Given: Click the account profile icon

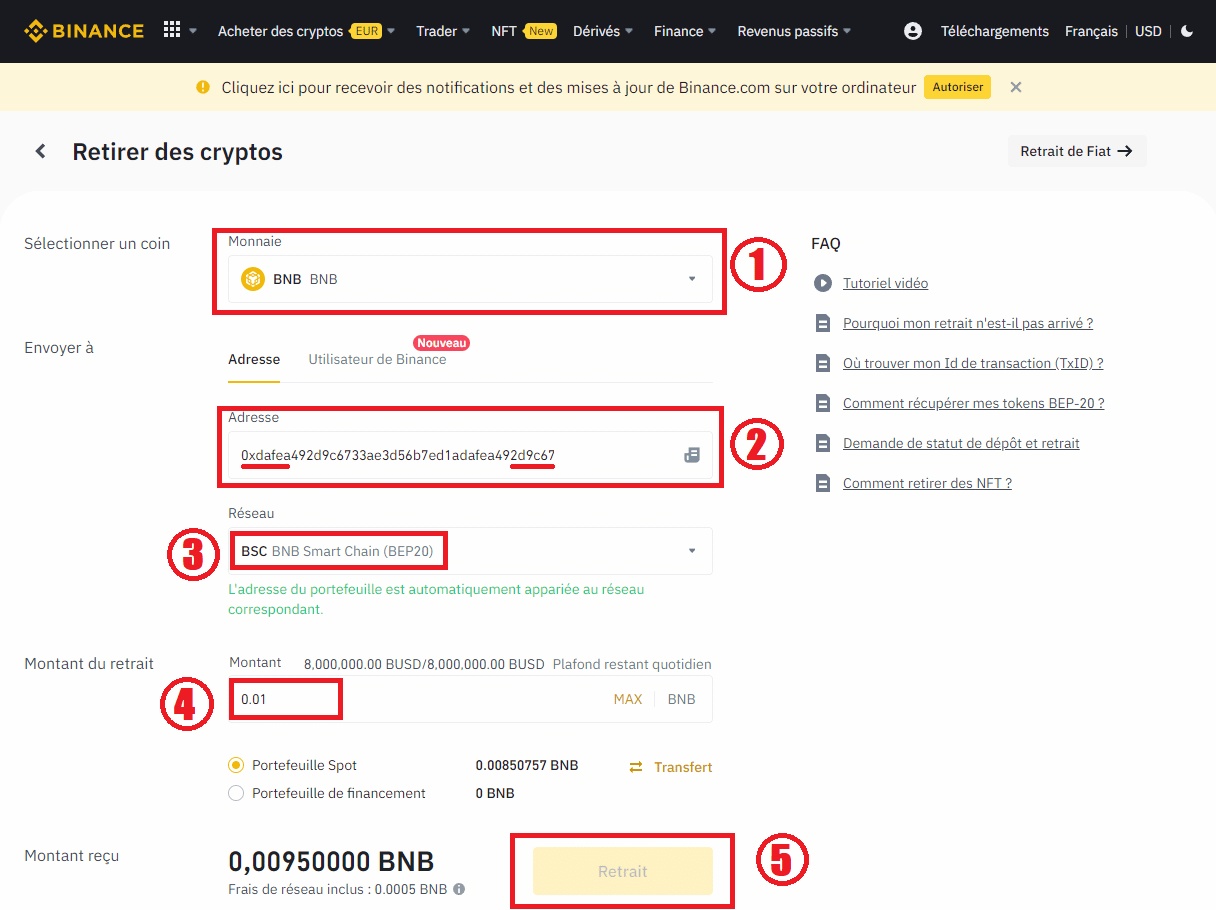Looking at the screenshot, I should (912, 31).
